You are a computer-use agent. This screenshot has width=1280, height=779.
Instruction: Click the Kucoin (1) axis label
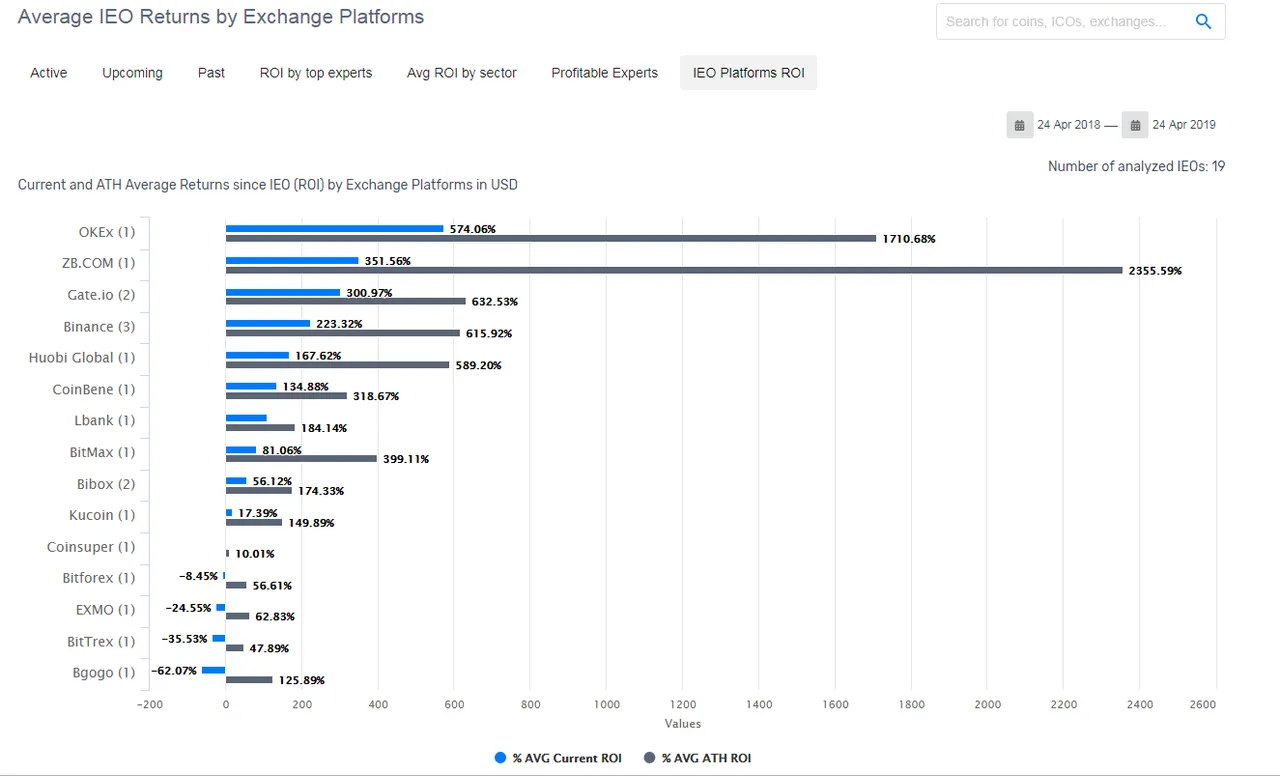102,515
